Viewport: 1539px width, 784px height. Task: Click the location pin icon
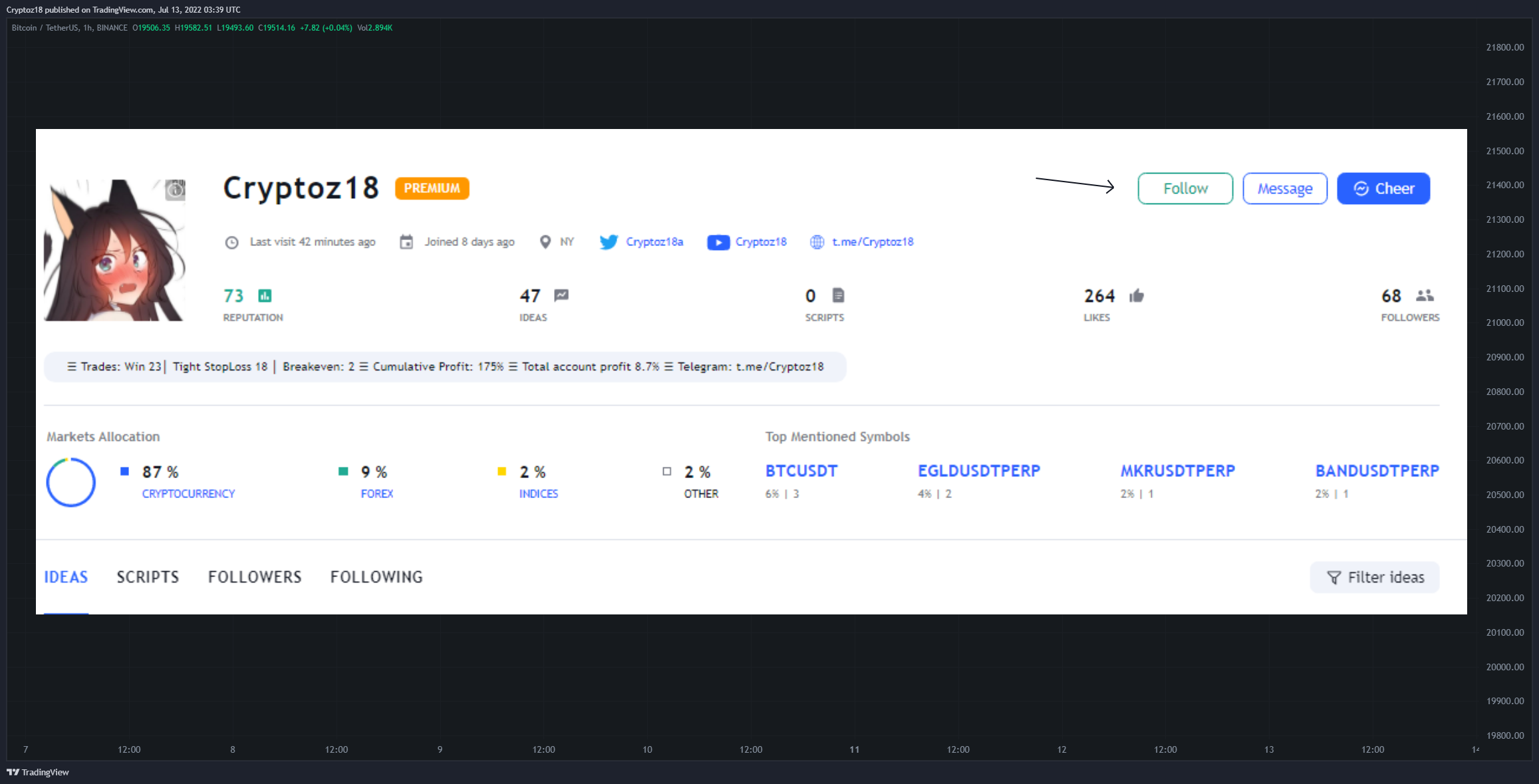pos(545,242)
